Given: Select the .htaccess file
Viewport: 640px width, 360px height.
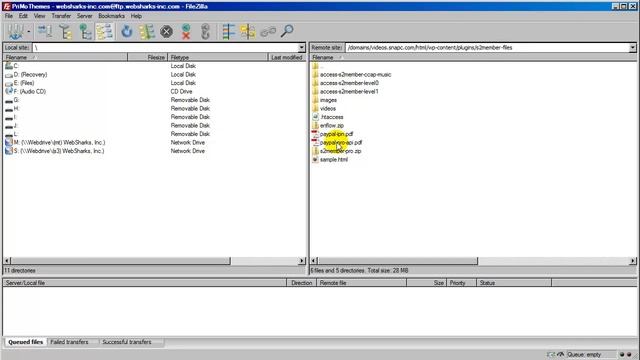Looking at the screenshot, I should [328, 117].
